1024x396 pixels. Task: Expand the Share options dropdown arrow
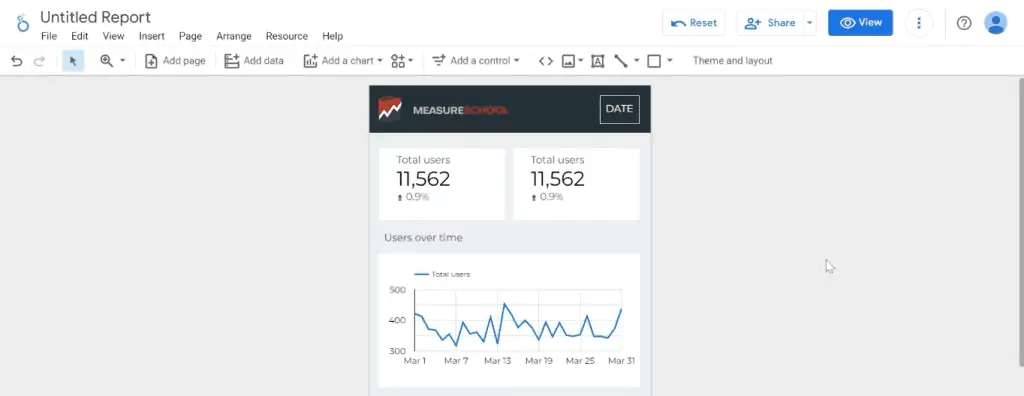810,23
